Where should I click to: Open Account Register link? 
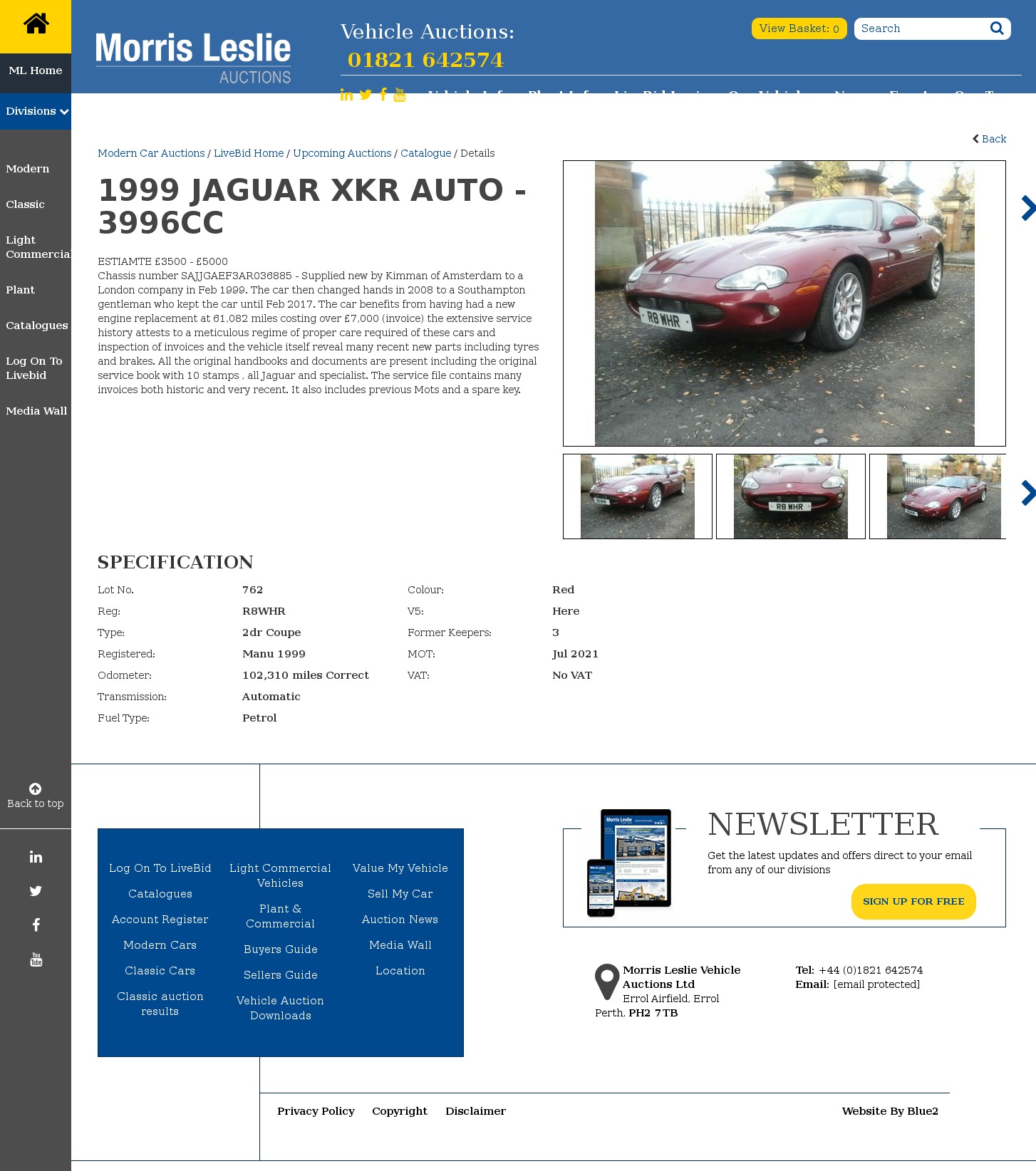(x=160, y=920)
